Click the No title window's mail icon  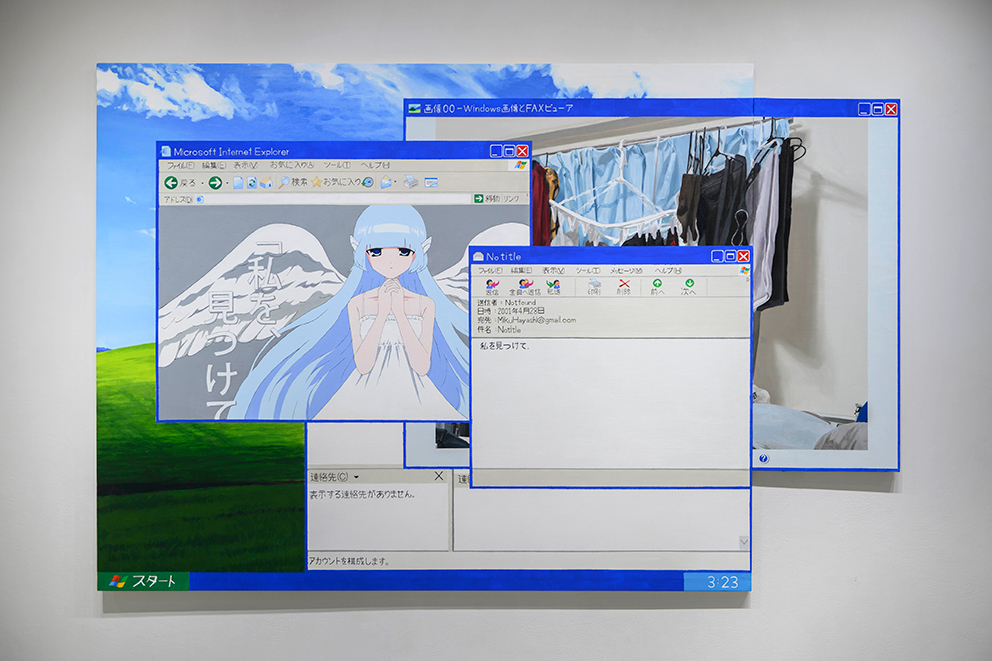point(478,256)
